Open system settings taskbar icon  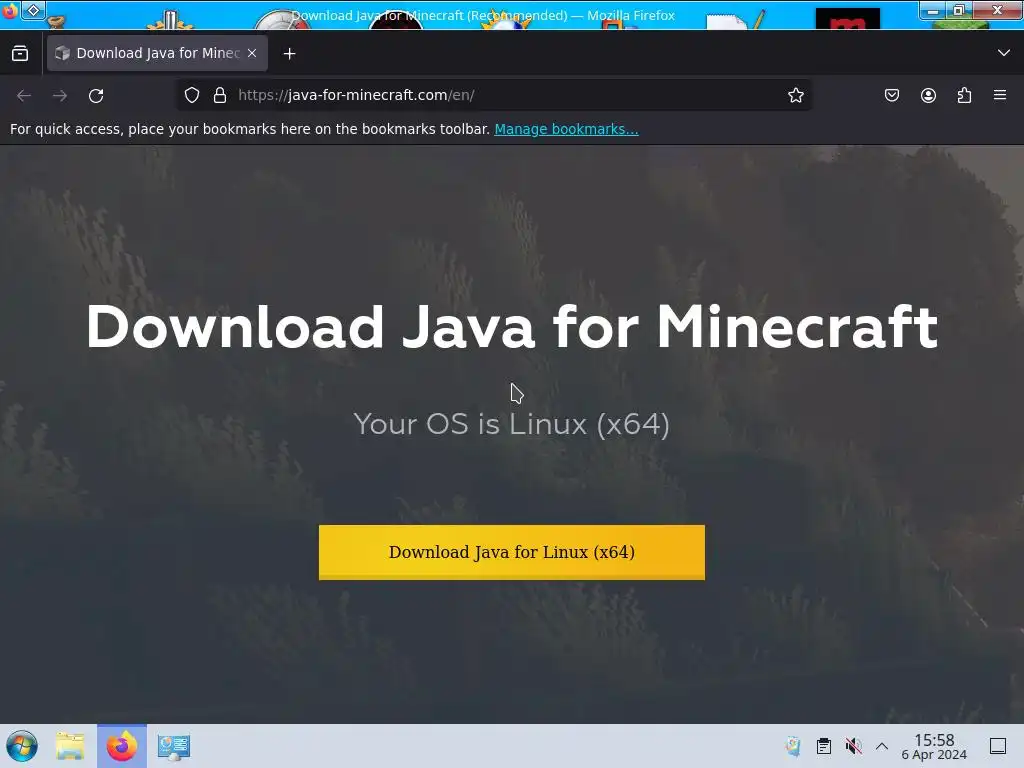174,746
